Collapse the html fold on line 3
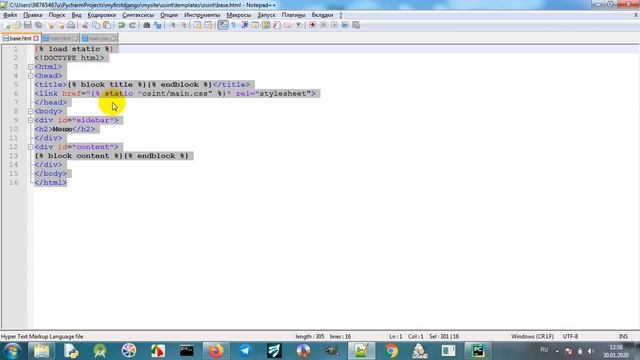 point(31,67)
